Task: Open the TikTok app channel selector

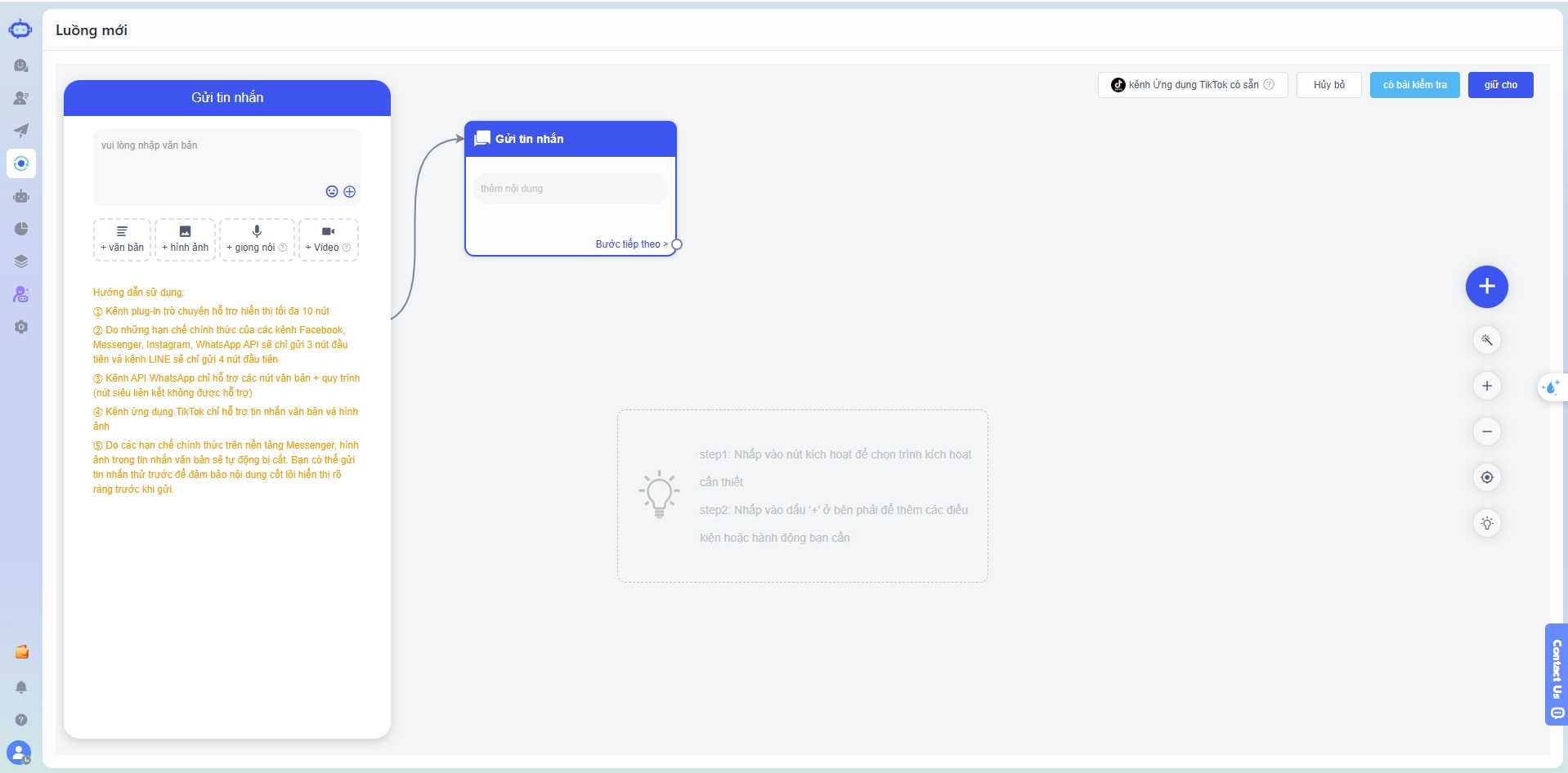Action: tap(1193, 85)
